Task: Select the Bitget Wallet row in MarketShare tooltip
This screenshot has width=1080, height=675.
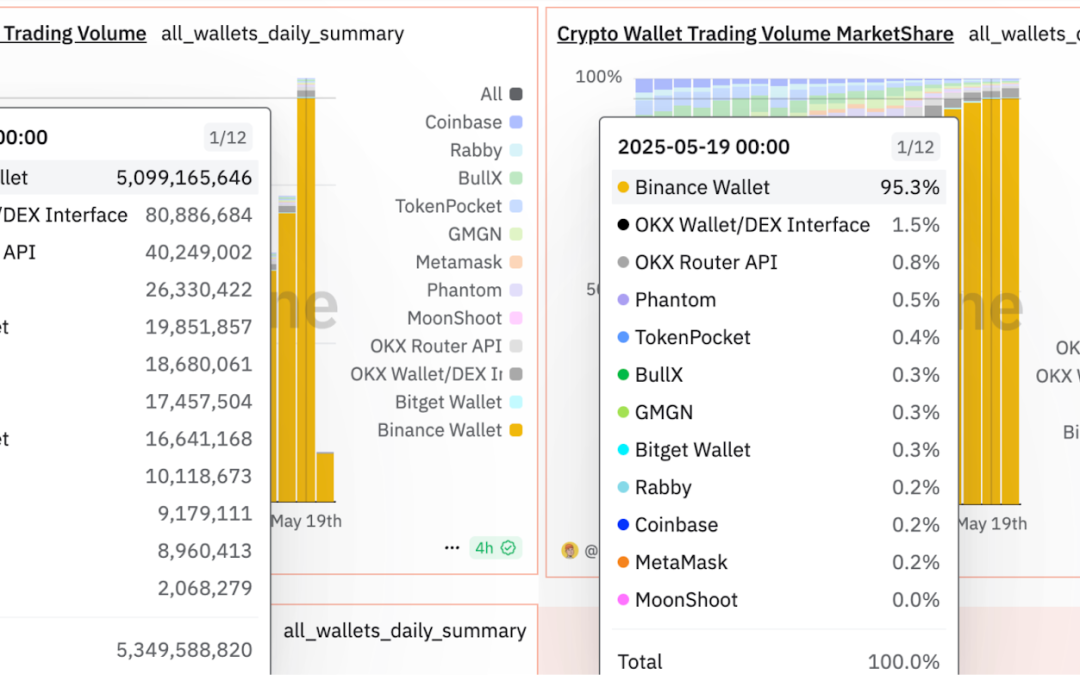Action: click(779, 450)
